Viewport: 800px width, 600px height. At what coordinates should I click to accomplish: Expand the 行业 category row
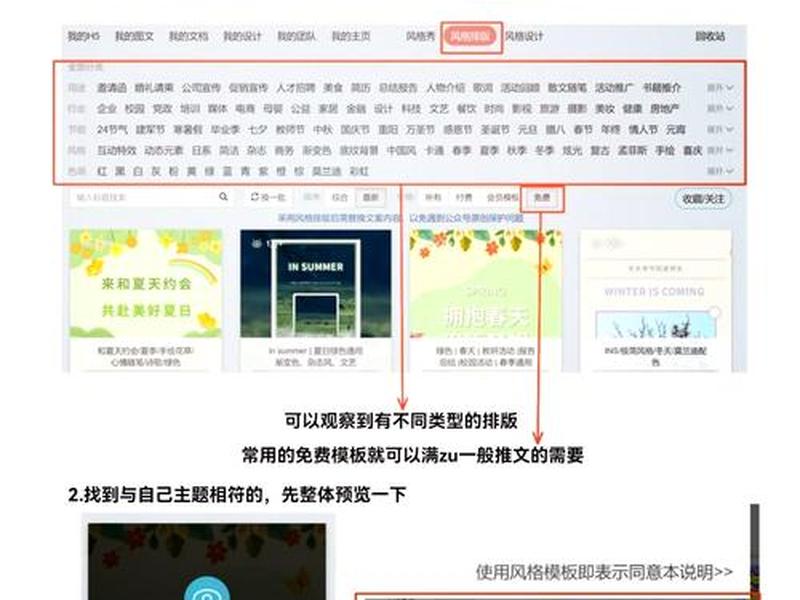click(x=720, y=108)
